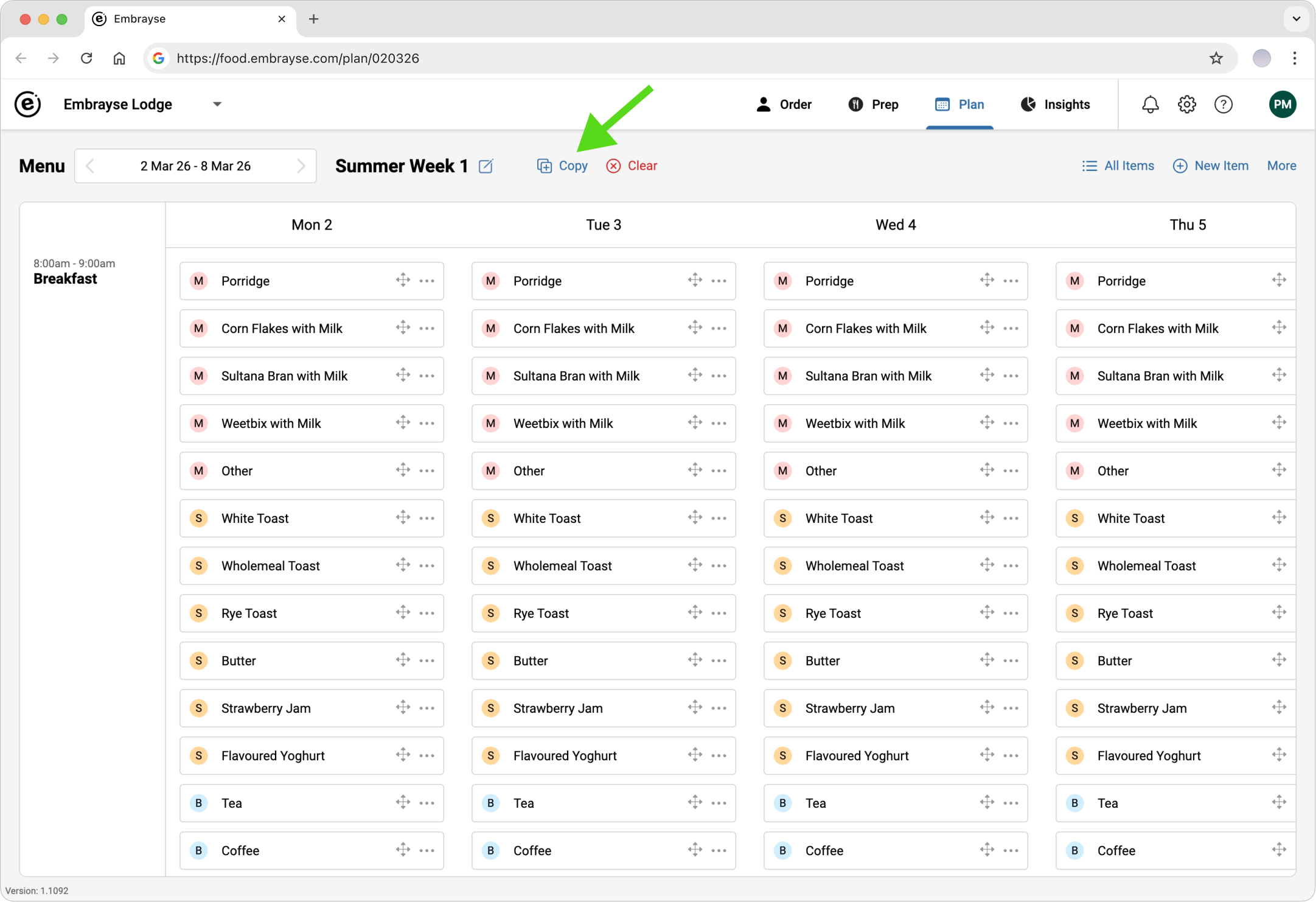This screenshot has height=902, width=1316.
Task: Open the notifications bell
Action: tap(1150, 105)
